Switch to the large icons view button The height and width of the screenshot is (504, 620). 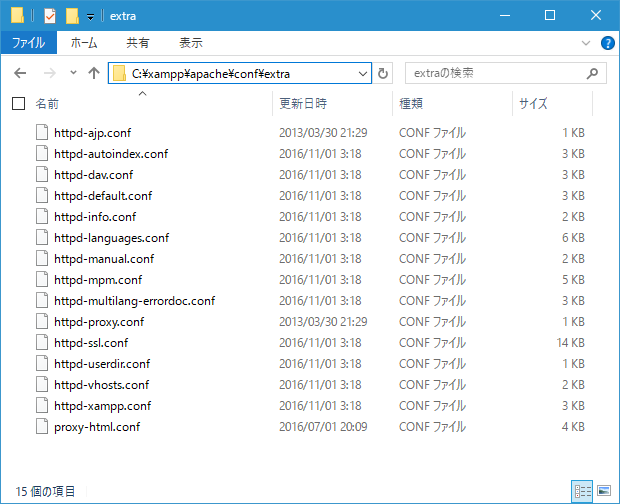[x=604, y=491]
